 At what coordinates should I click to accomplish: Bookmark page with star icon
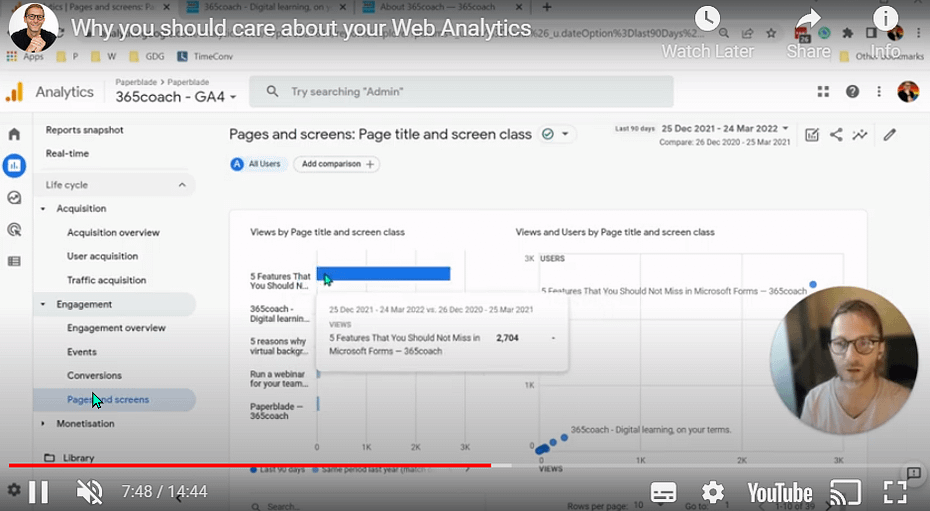(771, 33)
